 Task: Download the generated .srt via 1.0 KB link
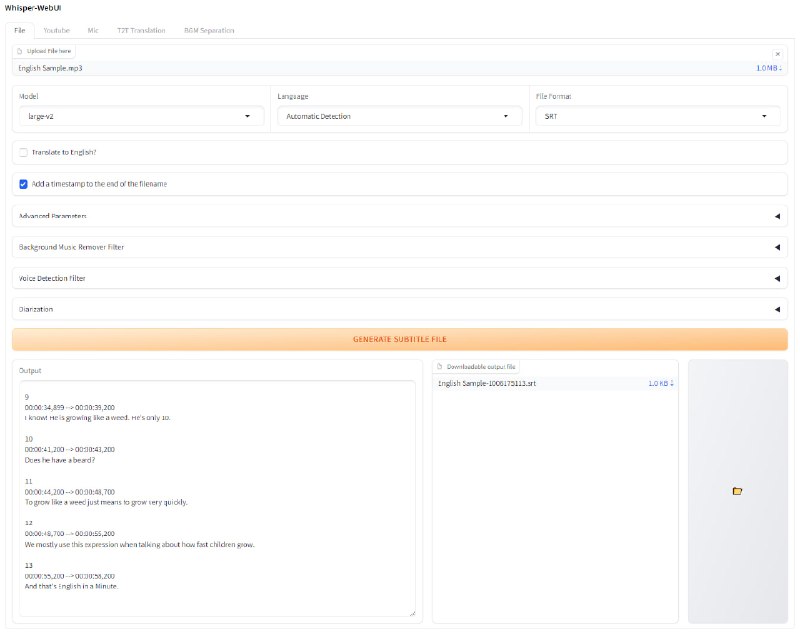[660, 383]
